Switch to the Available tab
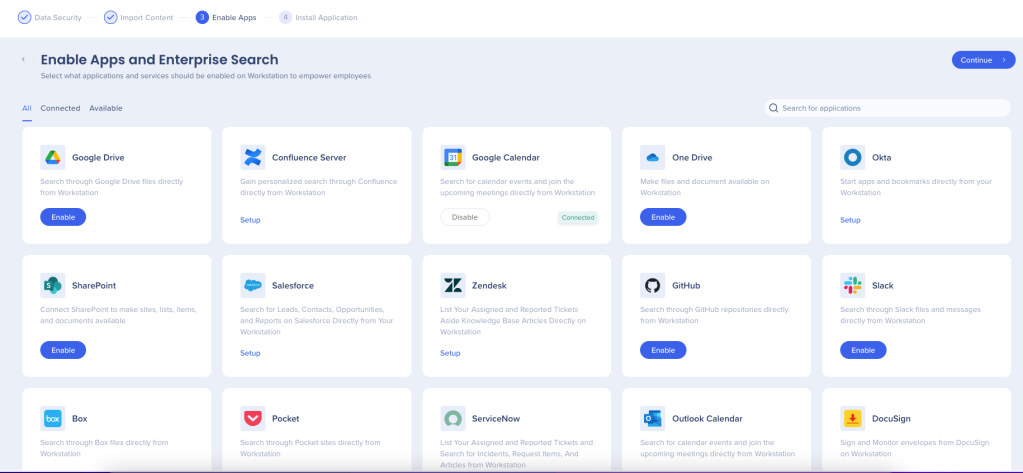 (x=106, y=108)
